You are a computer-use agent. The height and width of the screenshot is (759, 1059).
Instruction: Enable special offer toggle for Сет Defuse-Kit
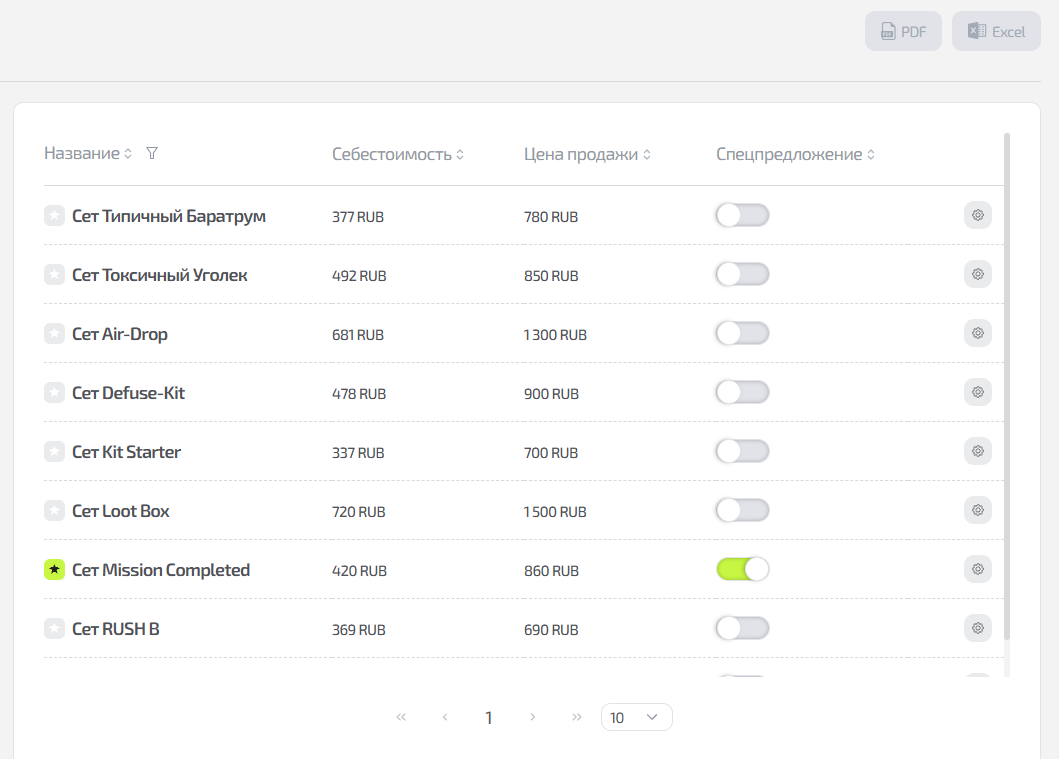[x=742, y=392]
